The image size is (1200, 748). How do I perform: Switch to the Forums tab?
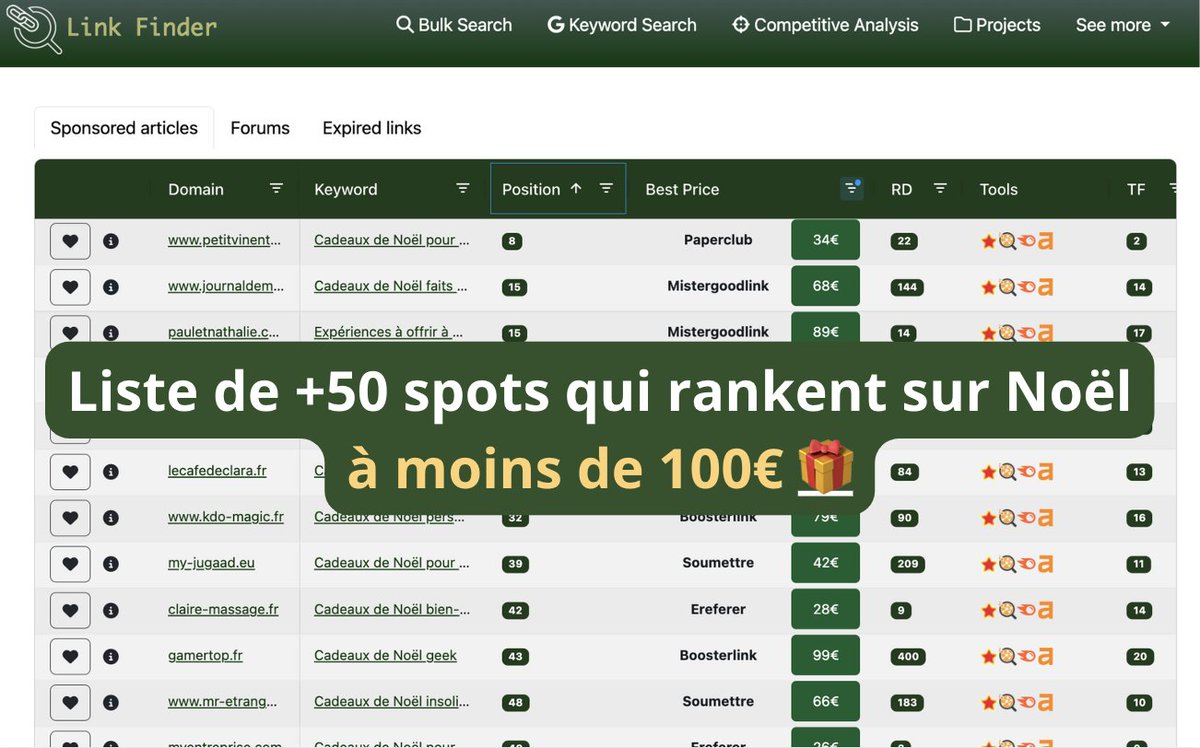pos(260,128)
